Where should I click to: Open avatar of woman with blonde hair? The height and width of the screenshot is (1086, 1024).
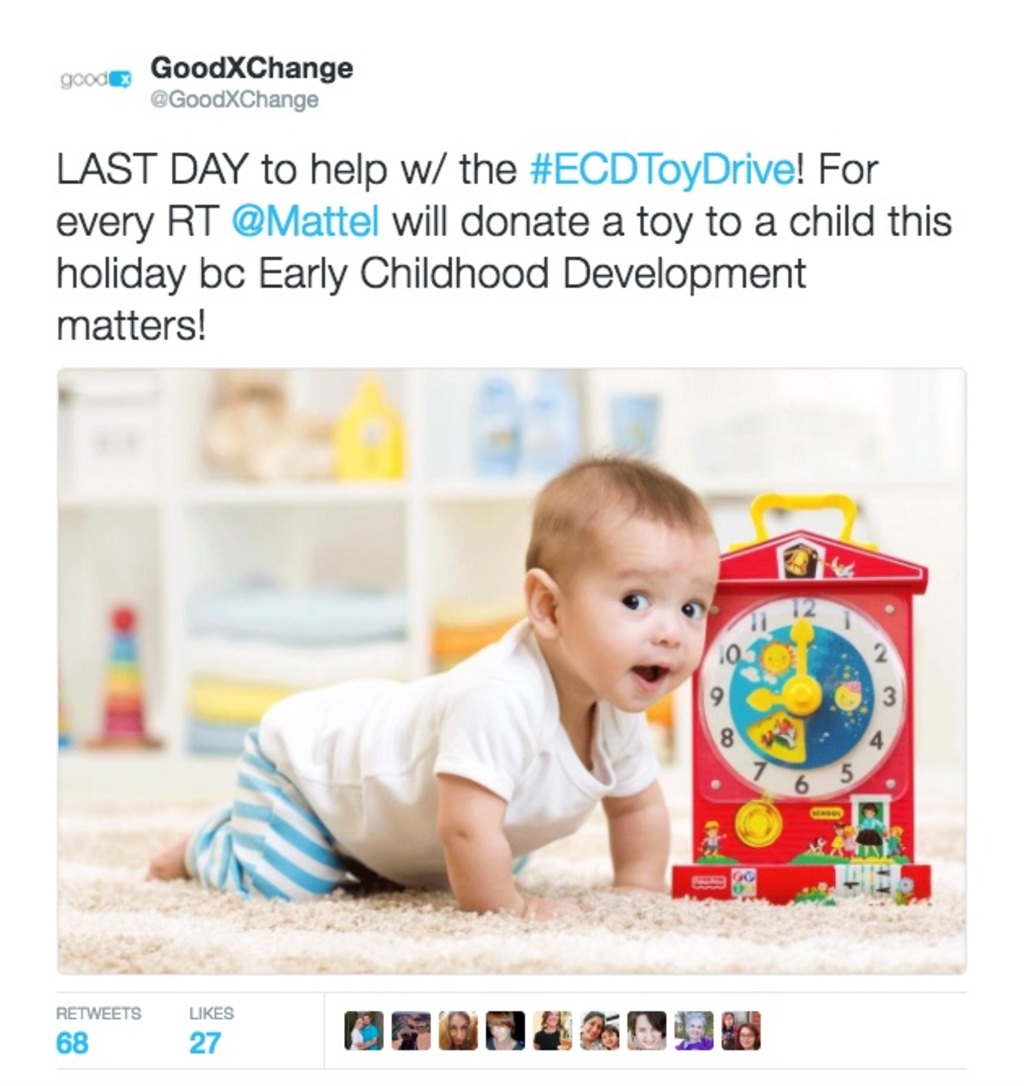458,1031
